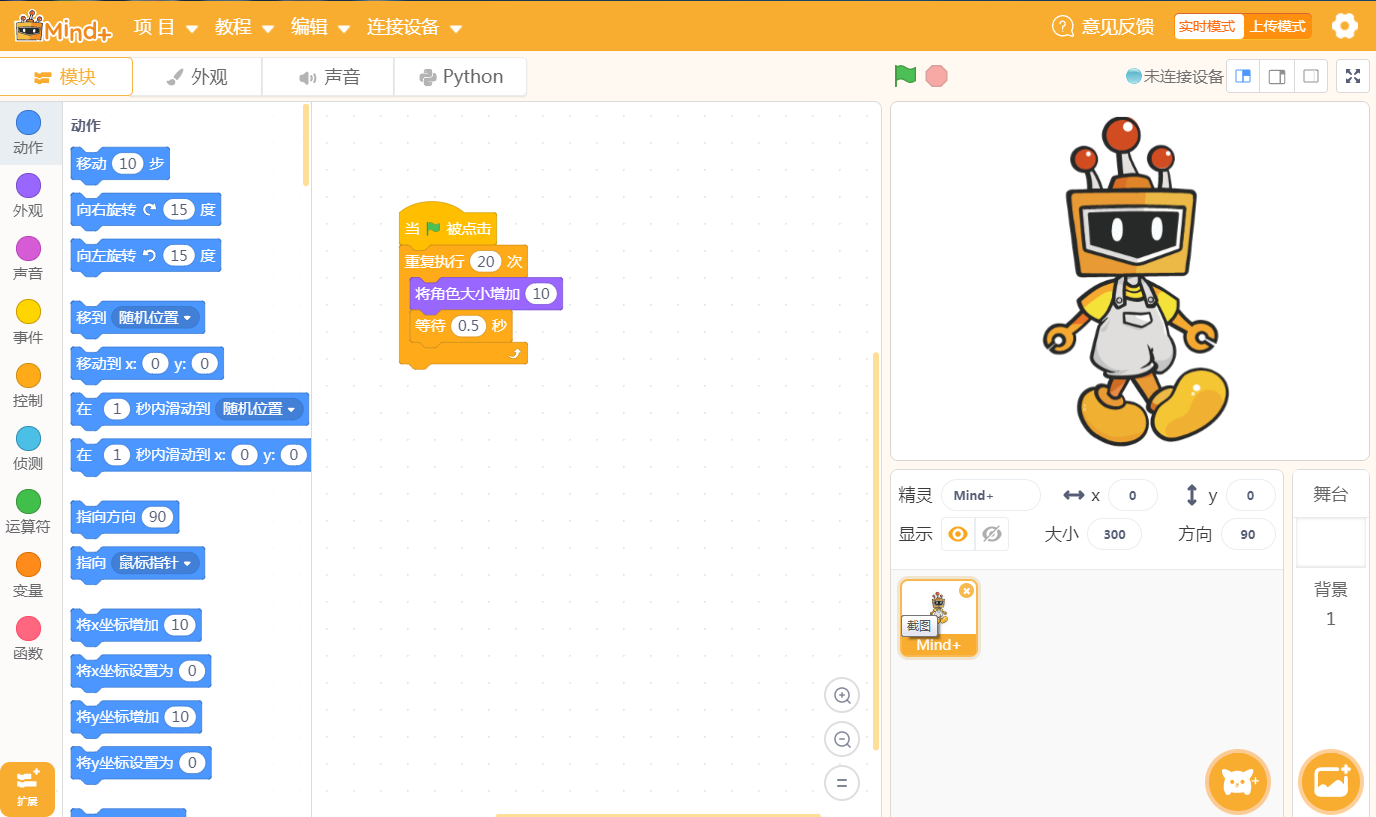Click the 向右旋转 15 度 block
Screen dimensions: 1376x817
click(146, 210)
